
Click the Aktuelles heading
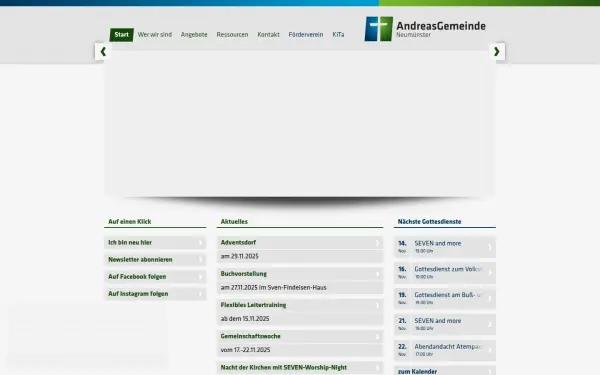point(234,222)
